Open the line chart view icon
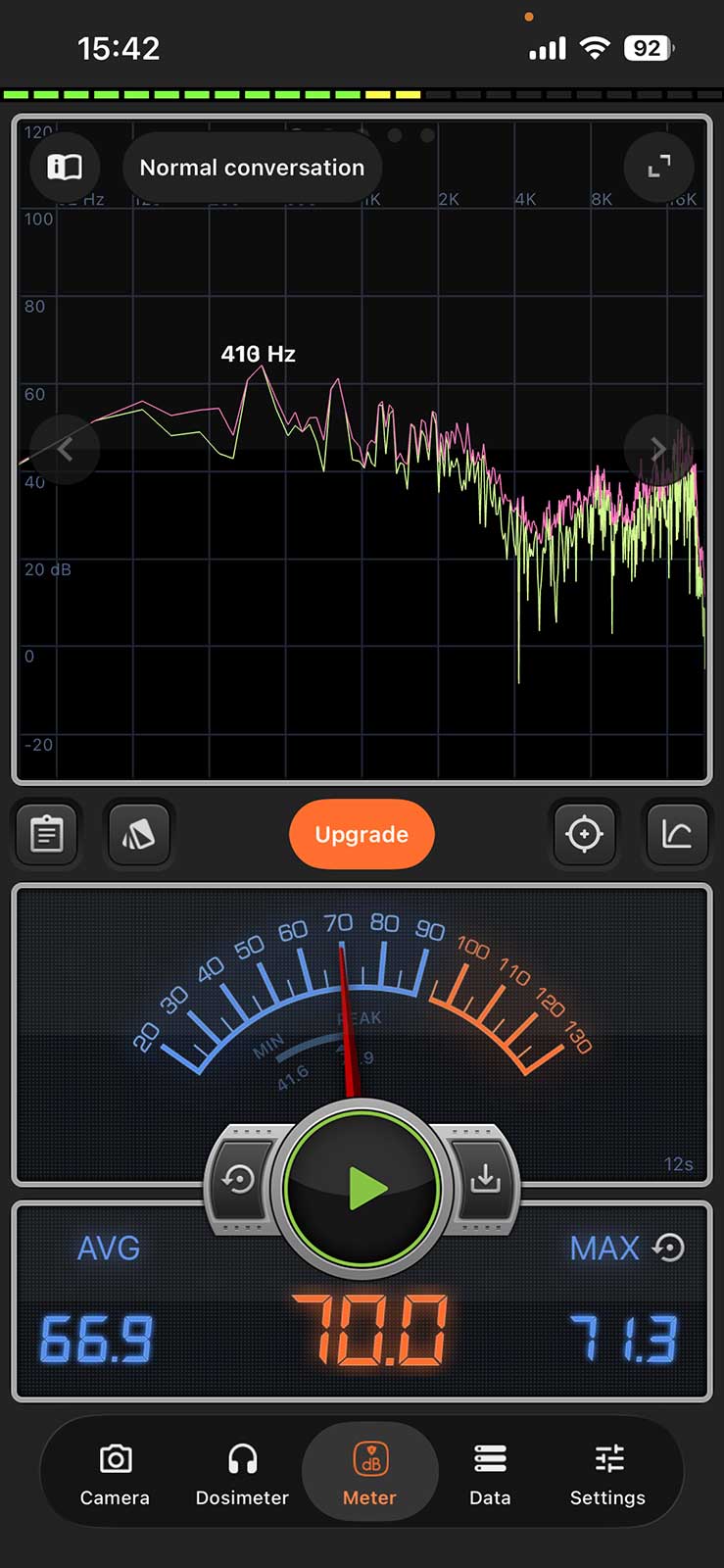724x1568 pixels. click(676, 834)
